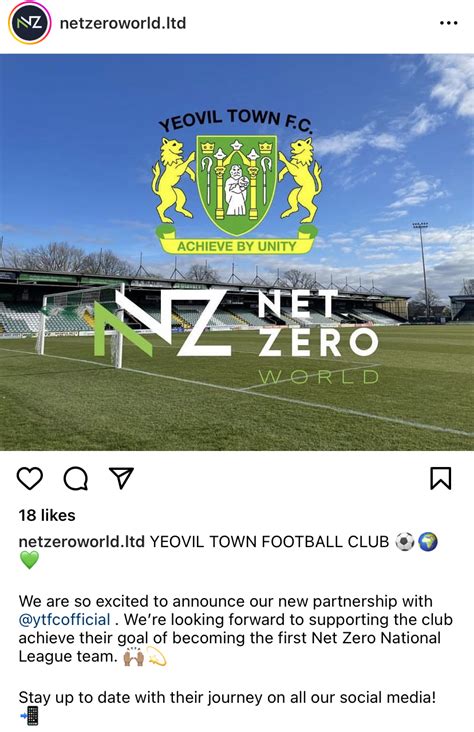Tap the phone emoji below the caption
This screenshot has width=474, height=732.
pos(29,716)
